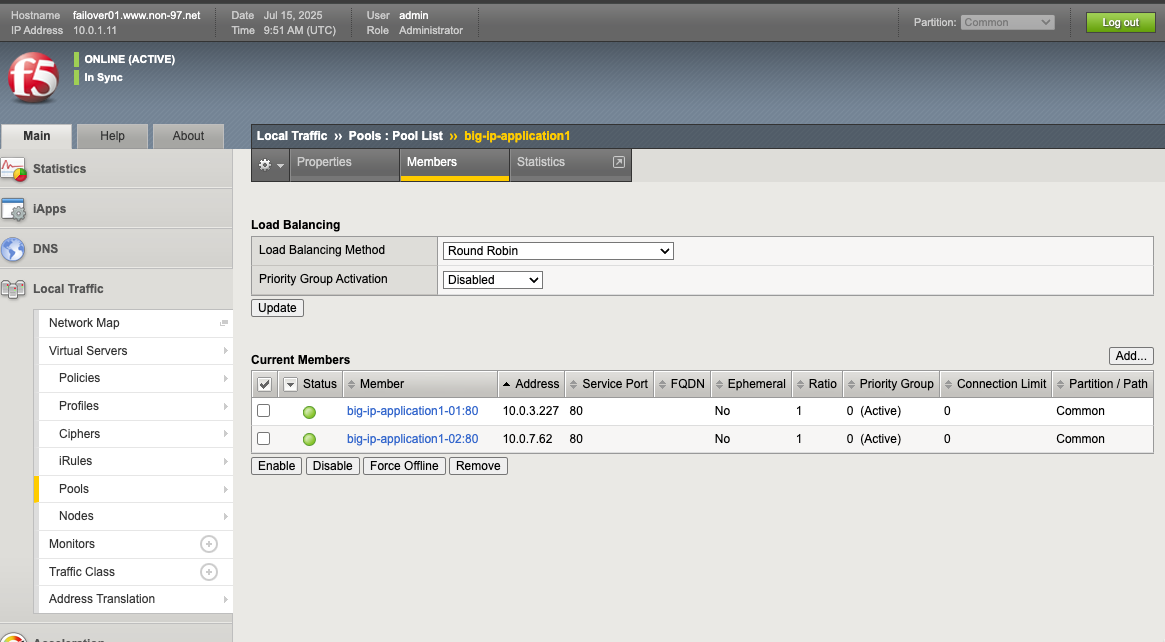Open Statistics tab popout icon

[x=618, y=162]
